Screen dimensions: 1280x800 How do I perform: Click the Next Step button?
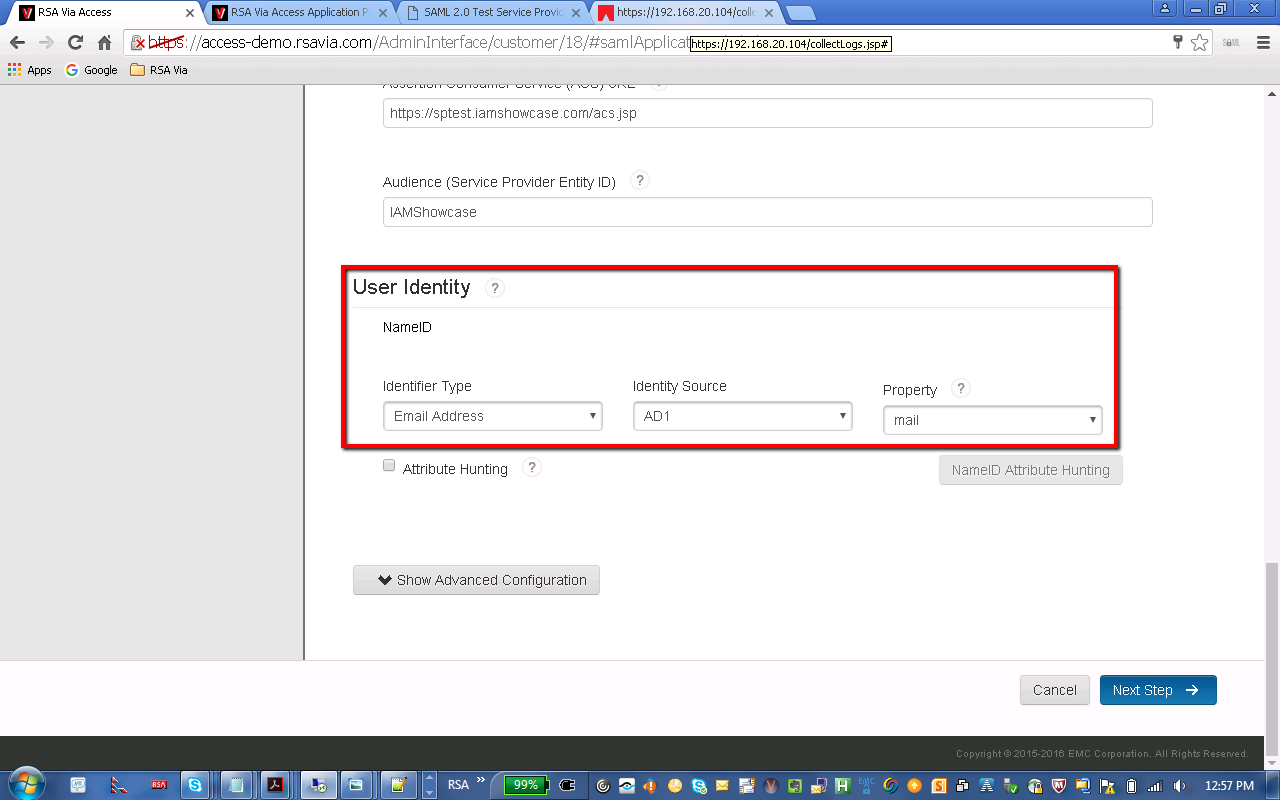click(1157, 690)
